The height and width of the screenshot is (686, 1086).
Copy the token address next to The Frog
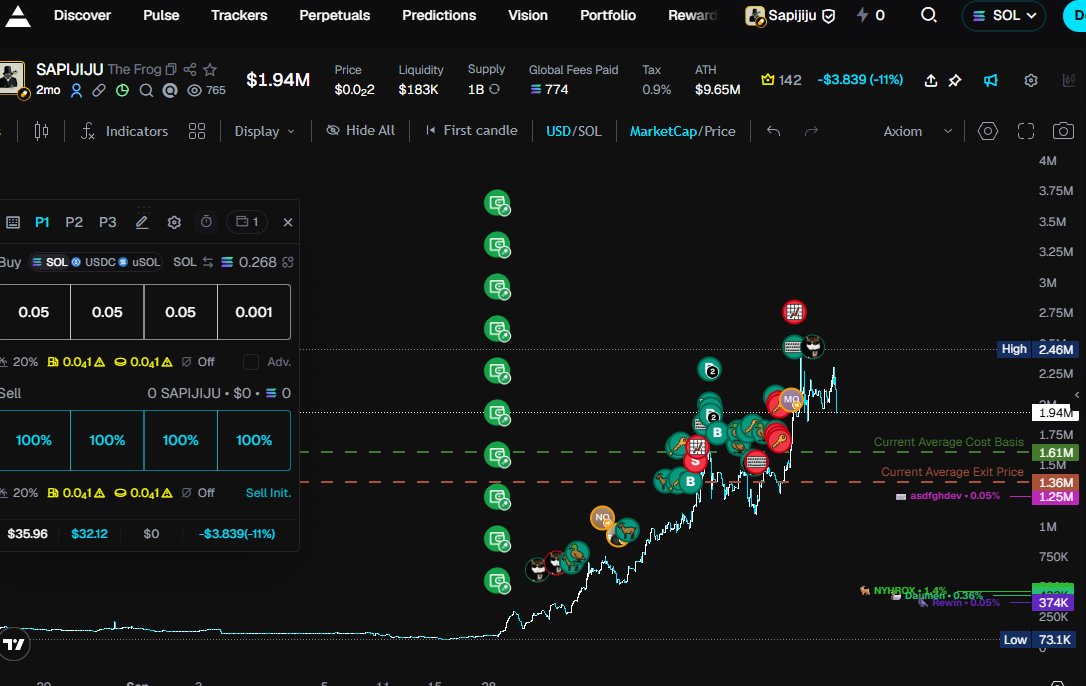[x=171, y=69]
